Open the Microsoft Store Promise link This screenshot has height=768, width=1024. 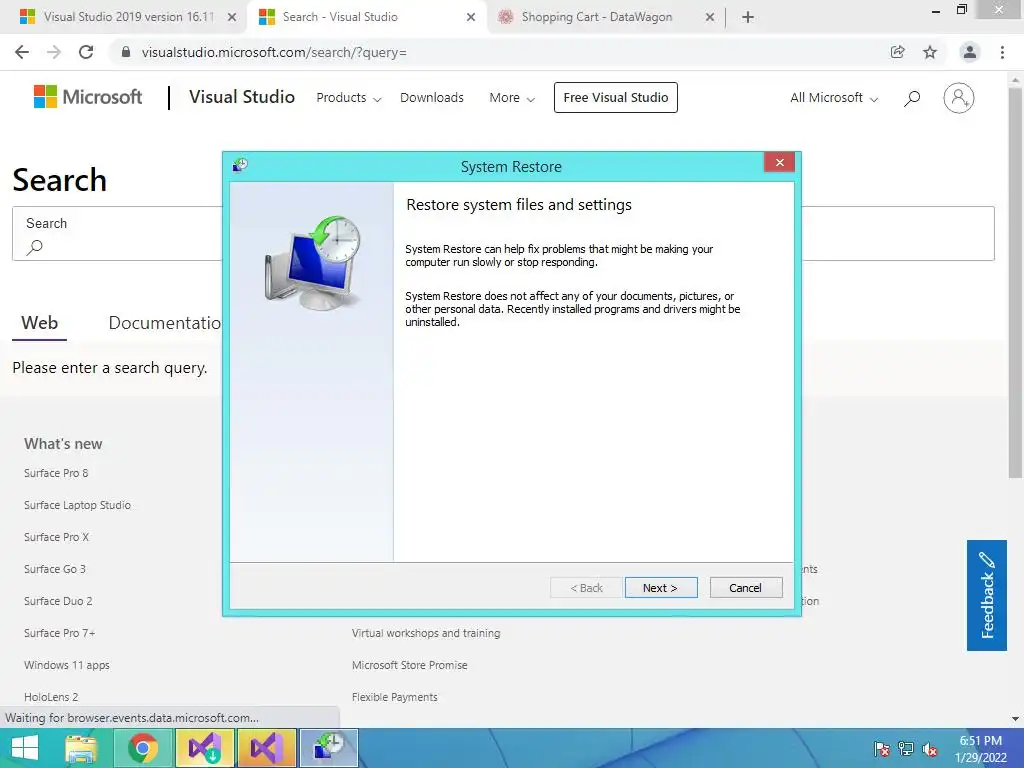tap(409, 665)
